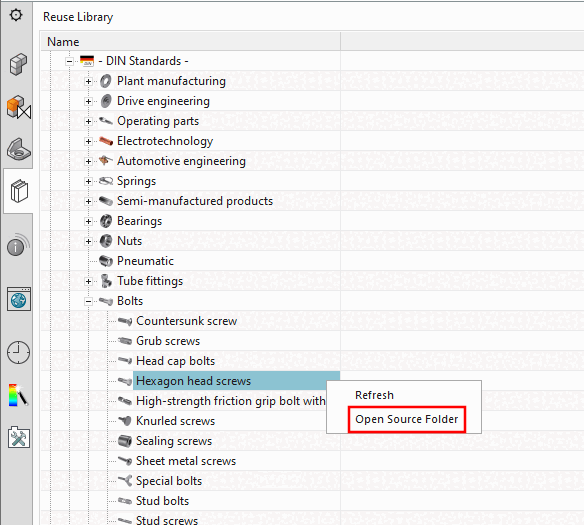
Task: Select the Reuse Library book tab
Action: pos(19,191)
